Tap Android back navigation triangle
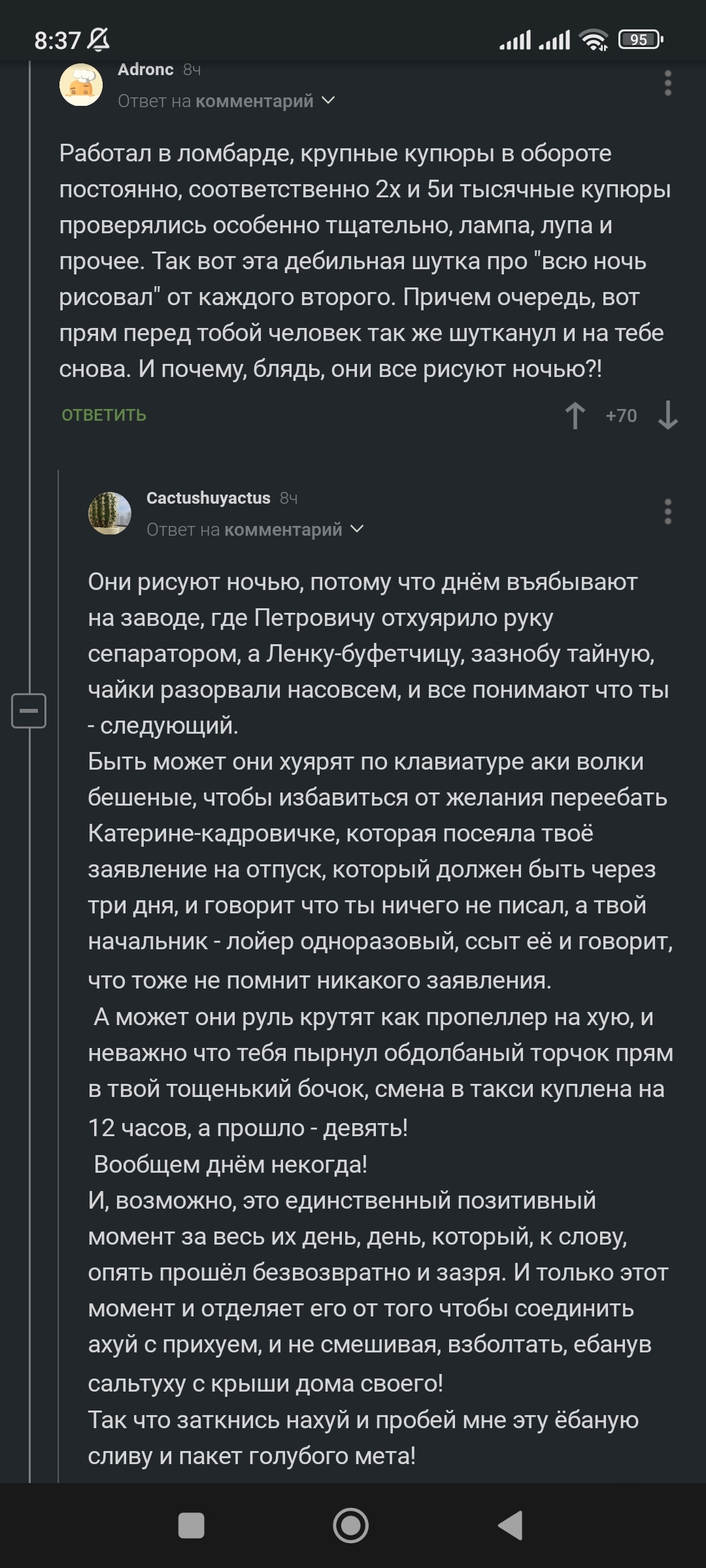The image size is (706, 1568). tap(511, 1526)
